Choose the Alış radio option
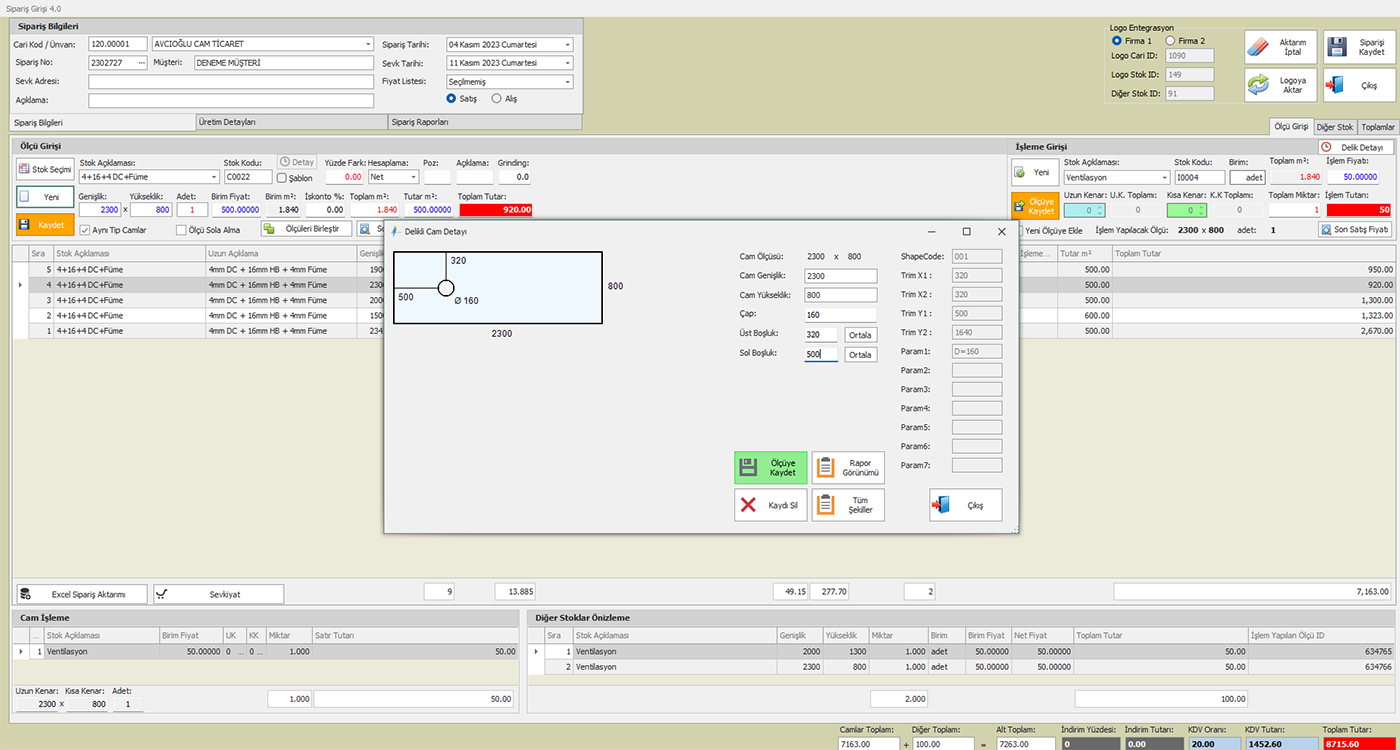The height and width of the screenshot is (750, 1400). pos(497,99)
